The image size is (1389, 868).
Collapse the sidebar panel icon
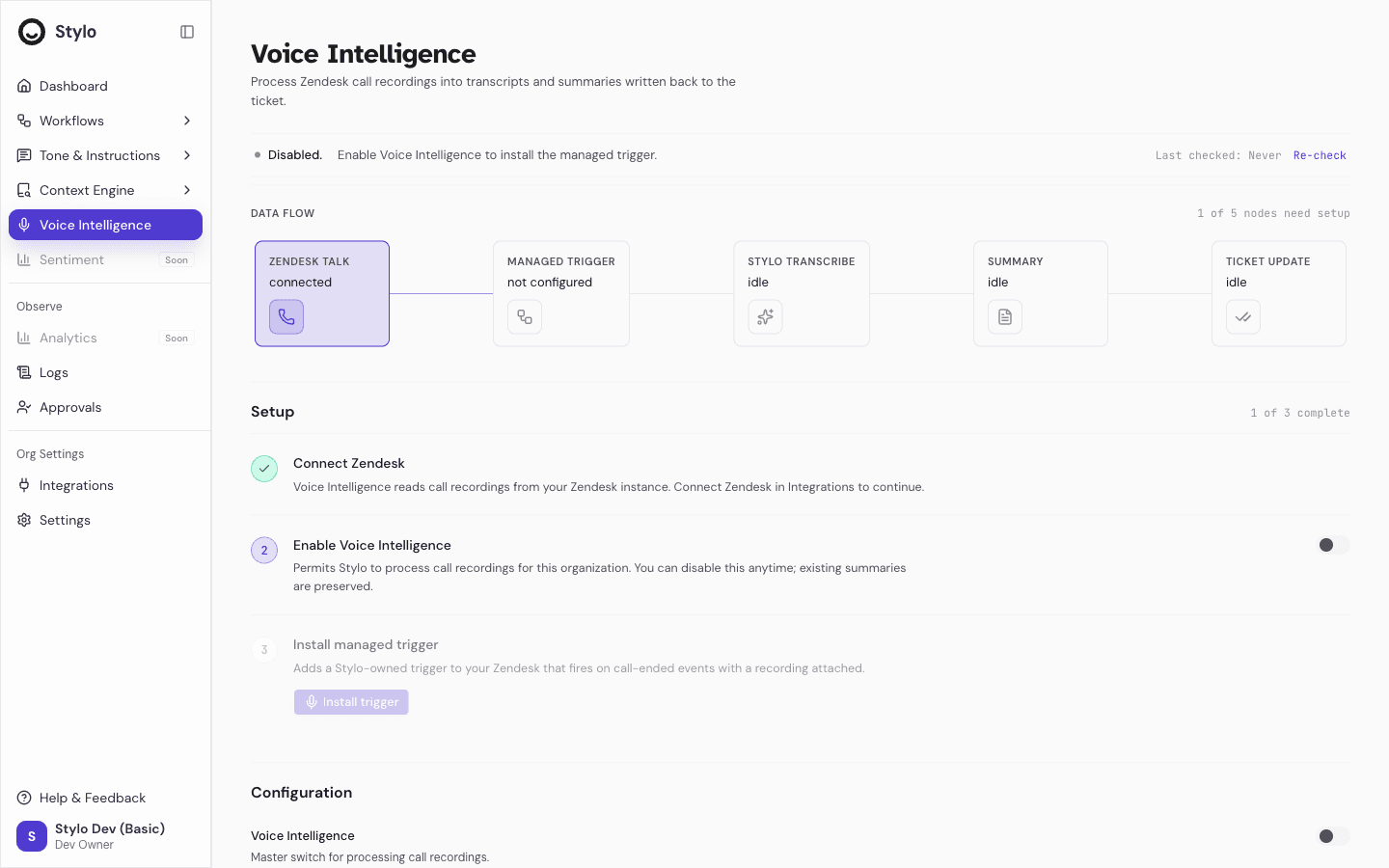click(187, 32)
